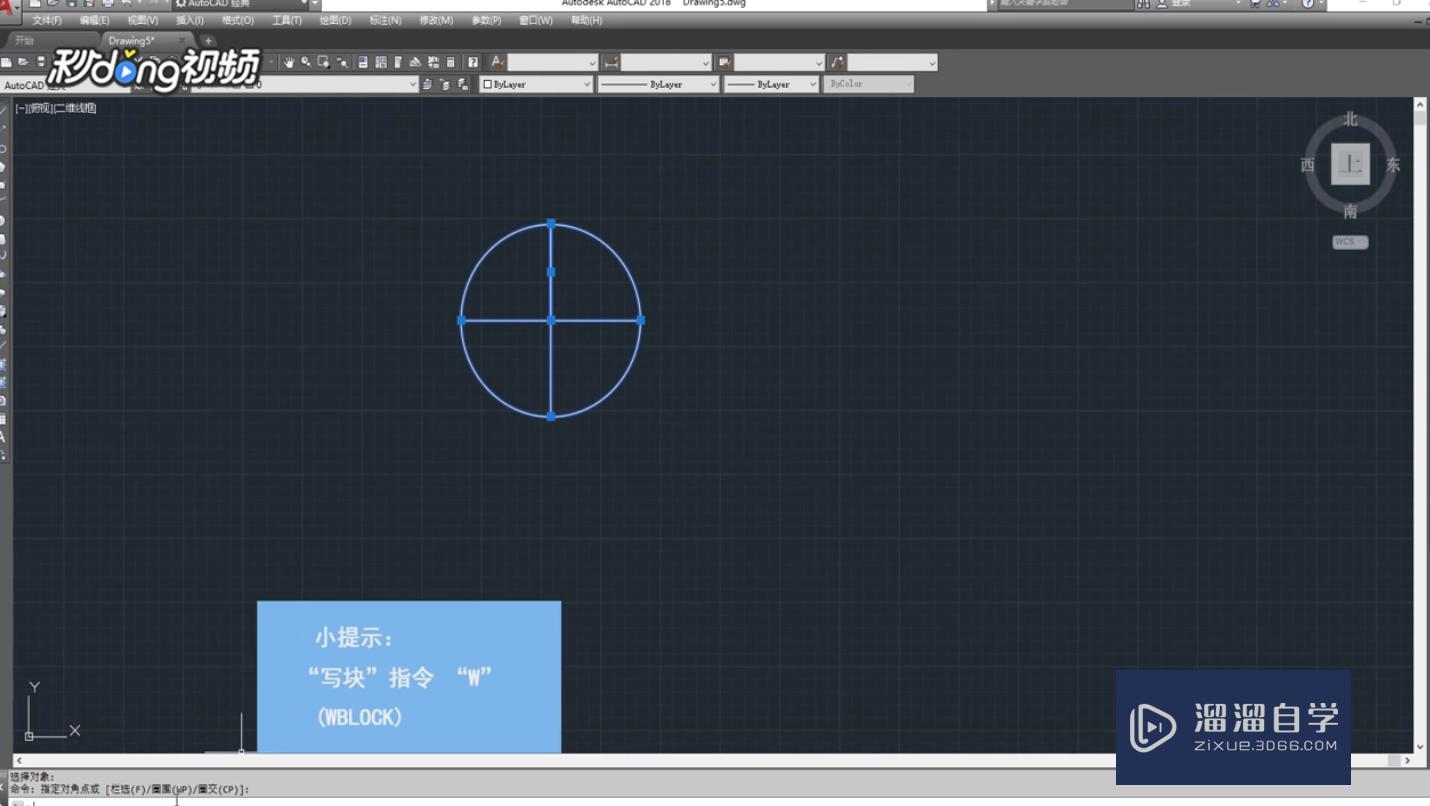
Task: Click the Multileader Style icon
Action: pyautogui.click(x=838, y=62)
